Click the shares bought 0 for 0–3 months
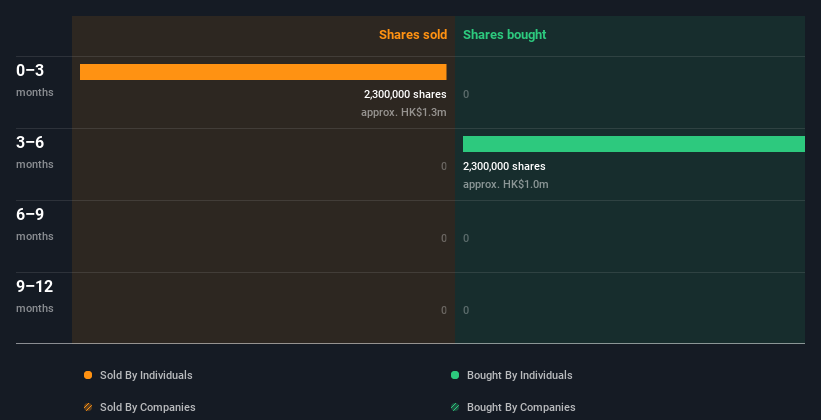Screen dimensions: 821x420 point(466,95)
